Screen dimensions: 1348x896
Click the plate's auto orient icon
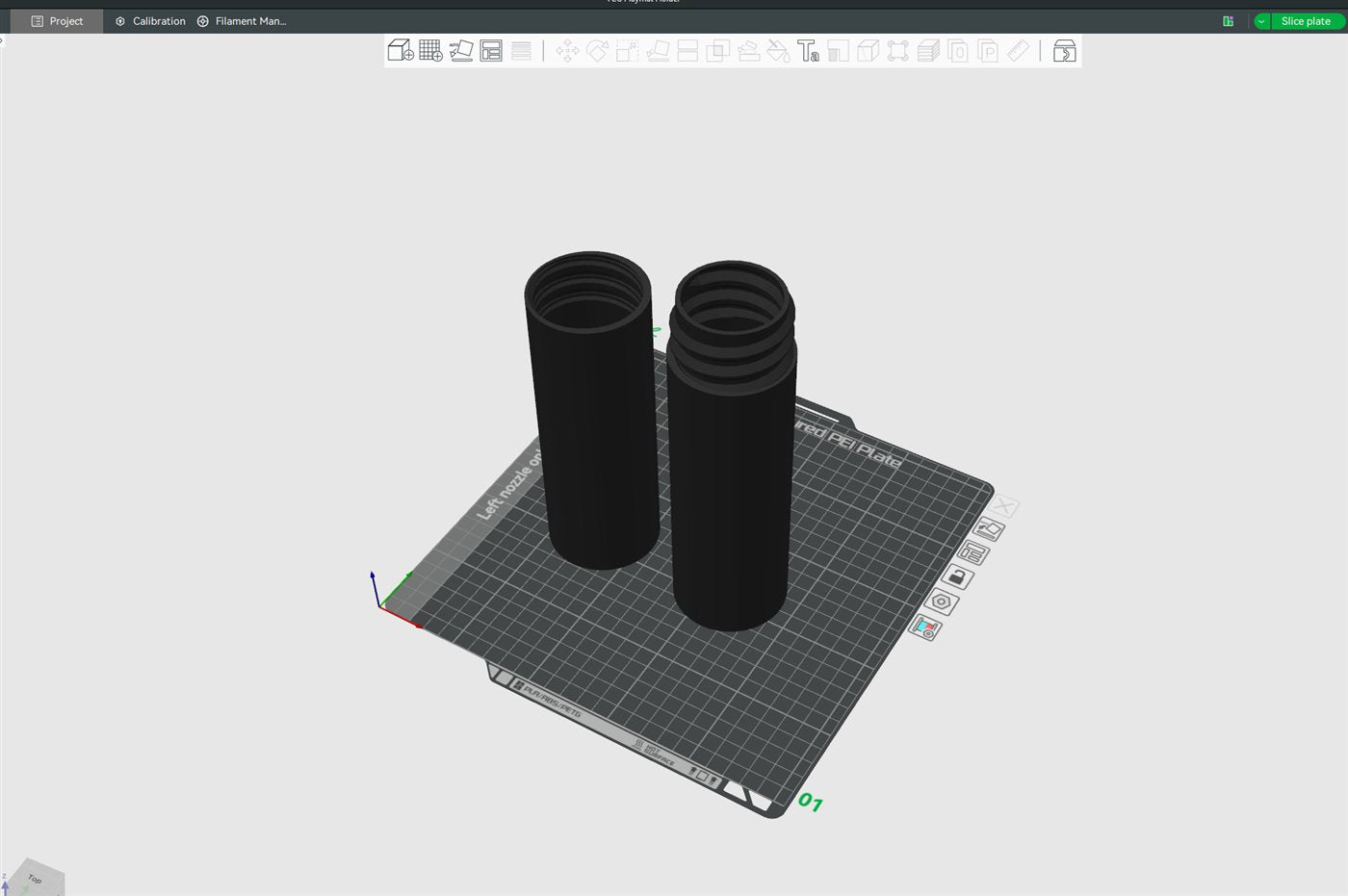coord(989,528)
